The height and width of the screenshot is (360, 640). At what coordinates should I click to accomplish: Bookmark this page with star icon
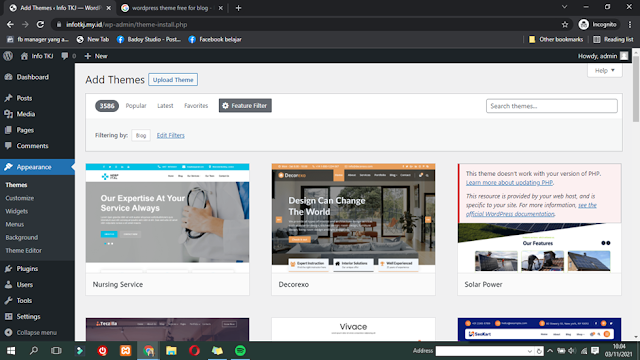click(565, 24)
